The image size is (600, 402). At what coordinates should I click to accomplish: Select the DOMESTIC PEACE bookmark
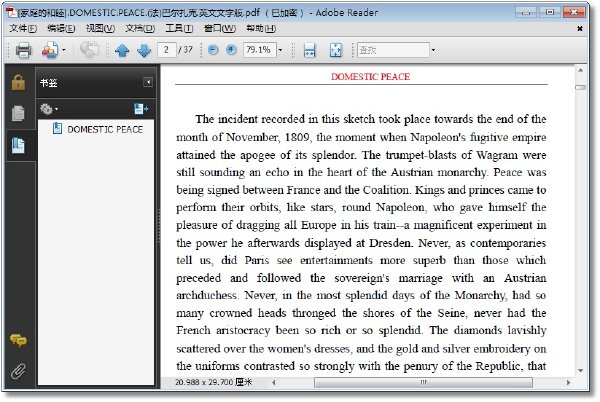[104, 129]
